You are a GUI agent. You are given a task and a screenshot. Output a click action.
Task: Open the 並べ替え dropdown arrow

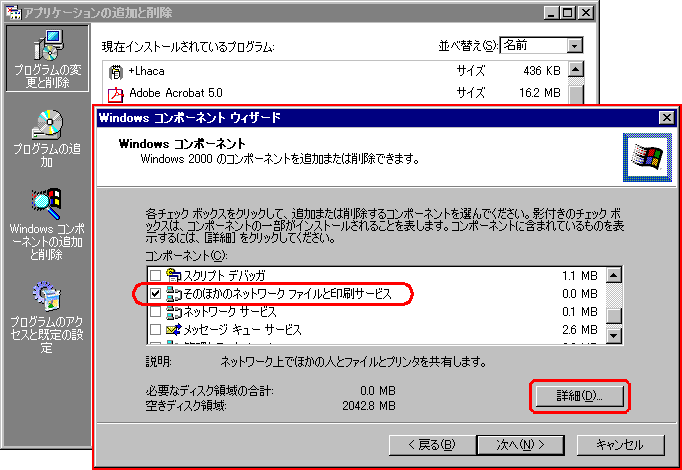tap(575, 45)
